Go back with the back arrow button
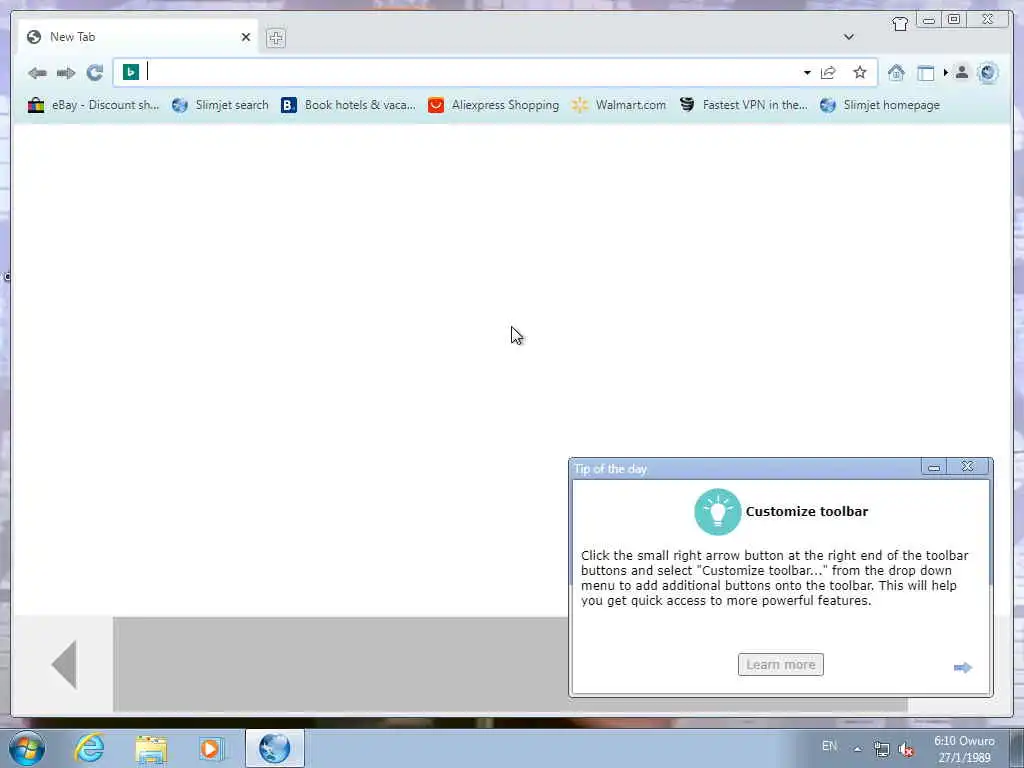Image resolution: width=1024 pixels, height=768 pixels. 37,73
